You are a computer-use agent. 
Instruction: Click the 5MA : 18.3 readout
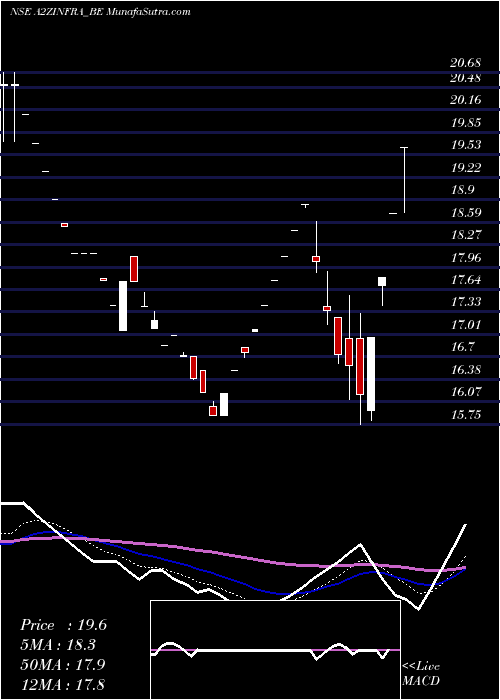58,645
